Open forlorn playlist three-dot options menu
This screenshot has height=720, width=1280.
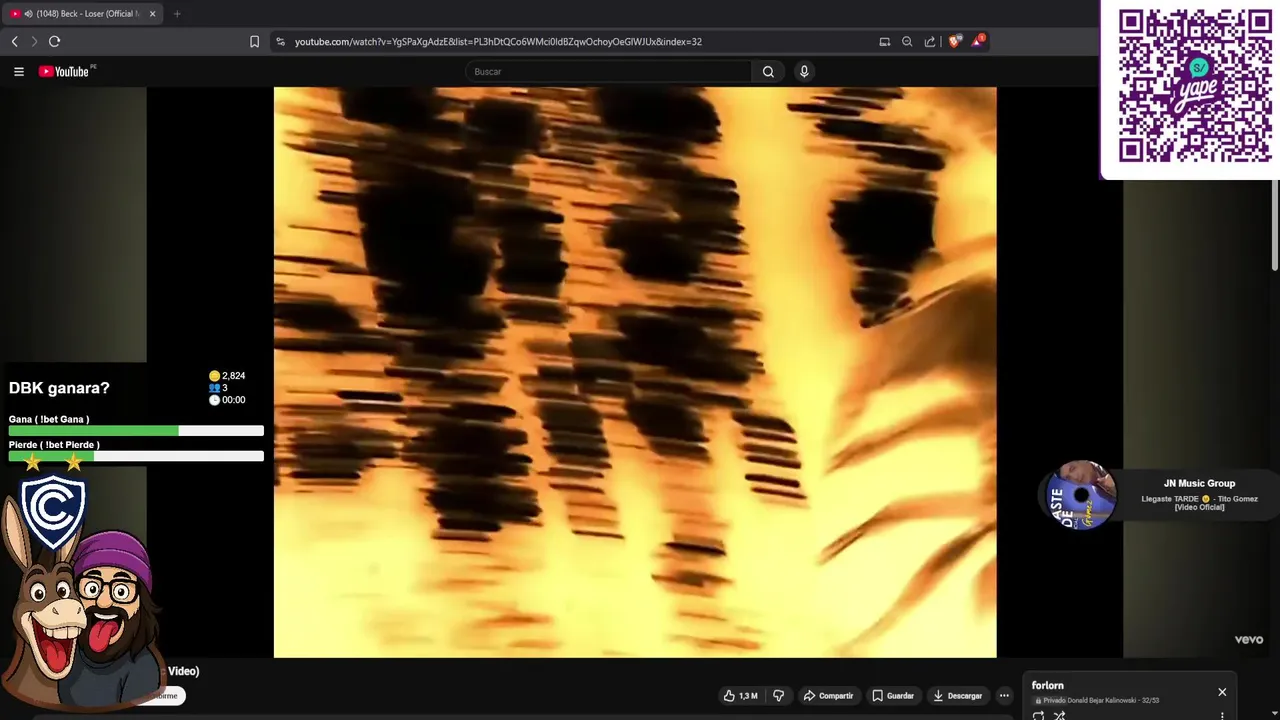click(x=1222, y=716)
